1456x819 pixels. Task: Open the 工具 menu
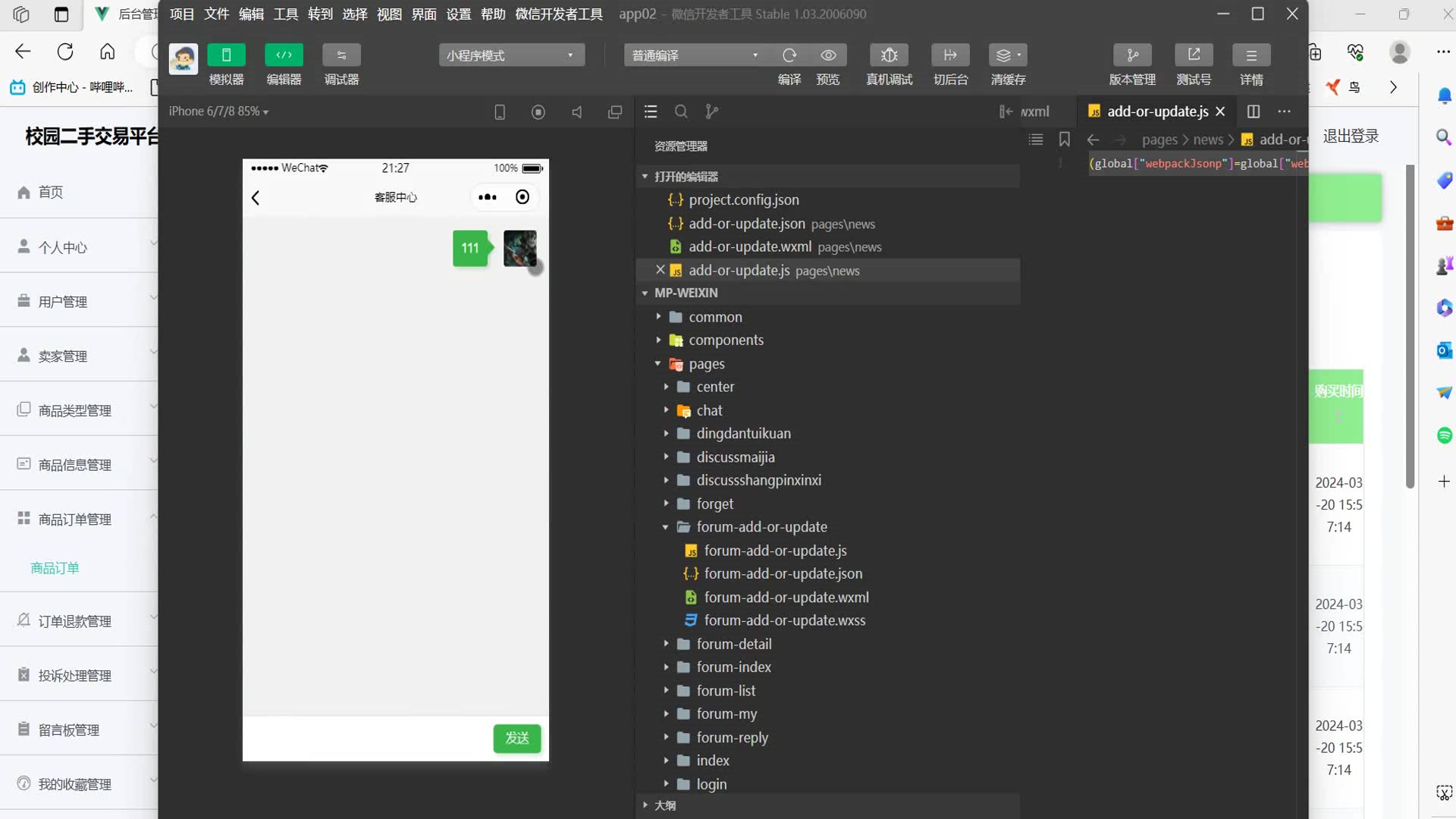pos(286,14)
